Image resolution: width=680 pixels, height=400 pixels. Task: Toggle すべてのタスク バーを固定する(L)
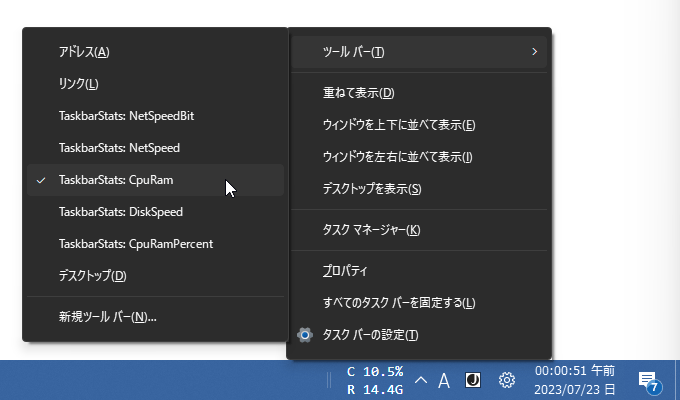coord(419,303)
